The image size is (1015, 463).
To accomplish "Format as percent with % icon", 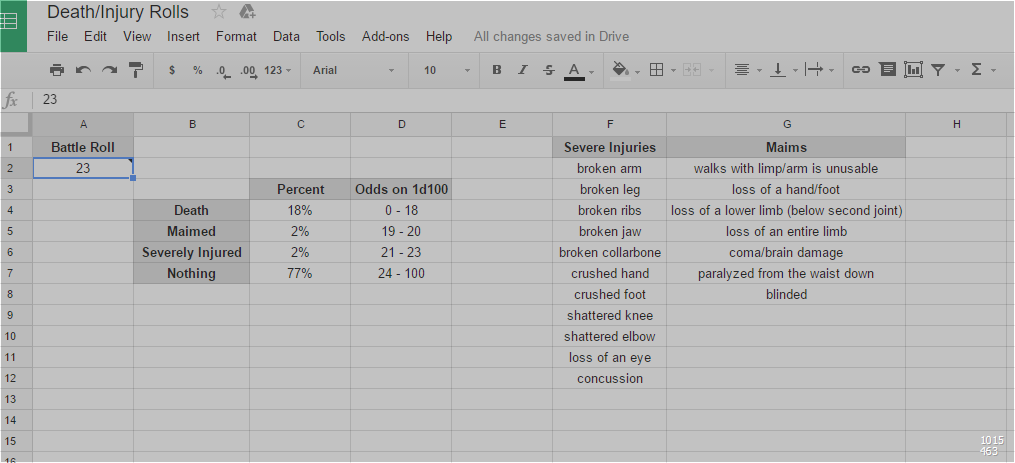I will tap(197, 70).
